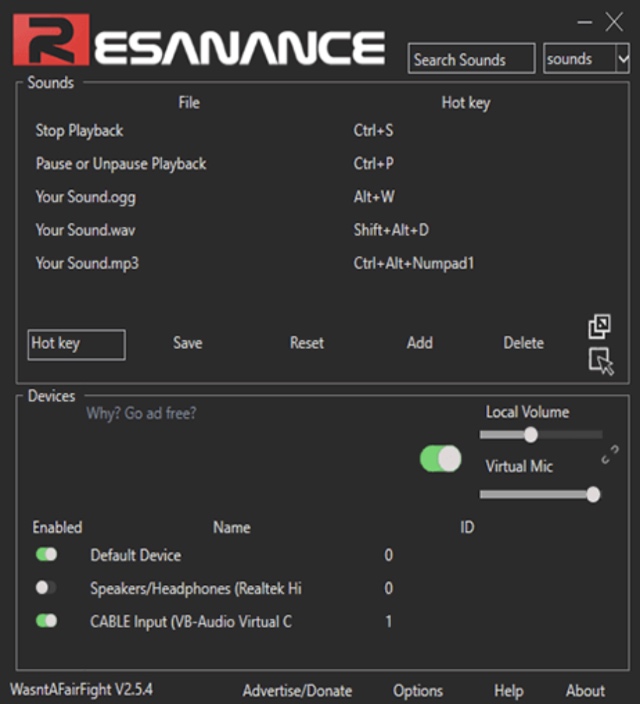Toggle the Default Device enabled switch
This screenshot has height=704, width=640.
click(46, 555)
